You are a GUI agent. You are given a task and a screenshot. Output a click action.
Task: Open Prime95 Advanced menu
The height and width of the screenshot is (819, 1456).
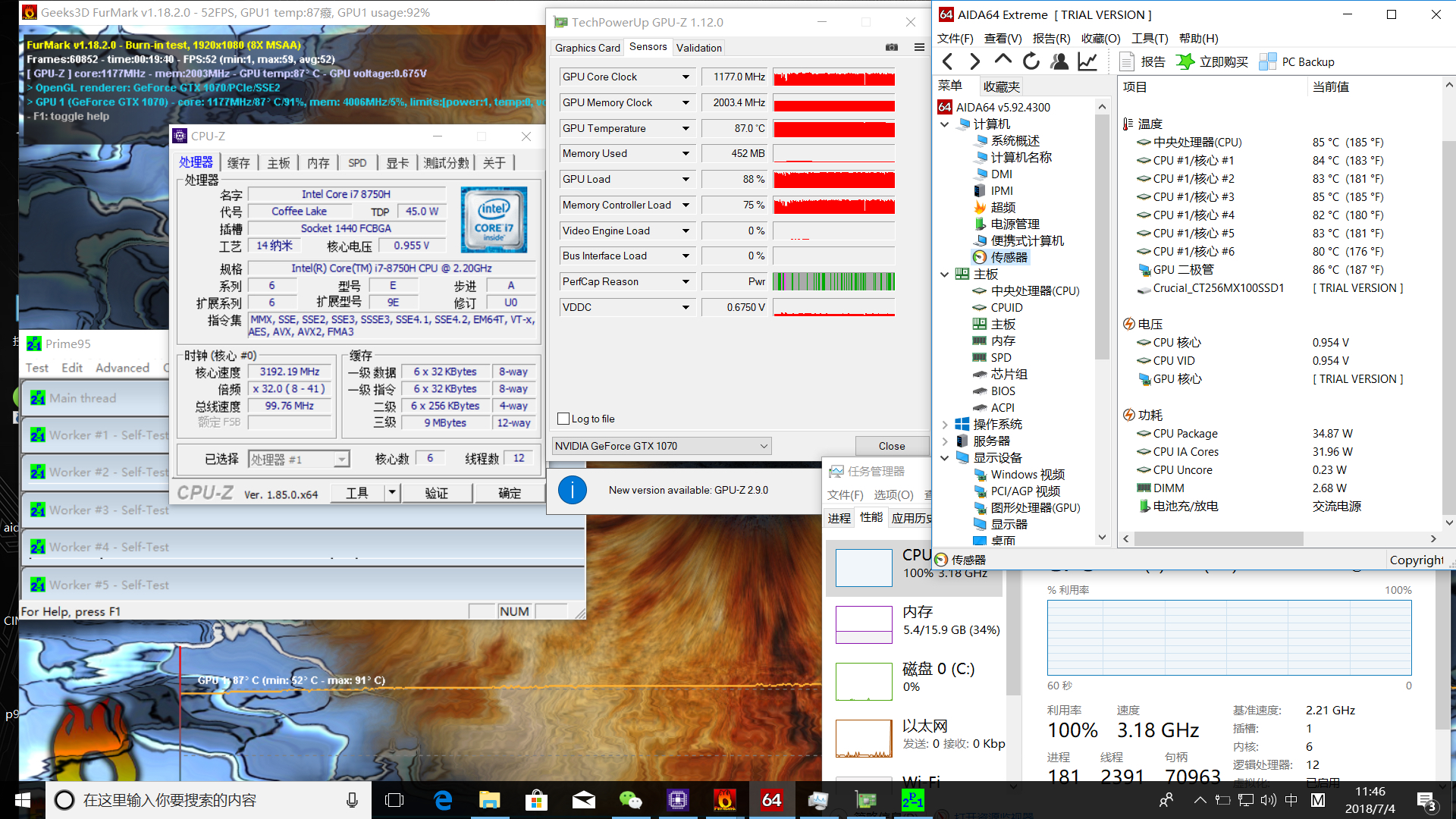point(122,368)
